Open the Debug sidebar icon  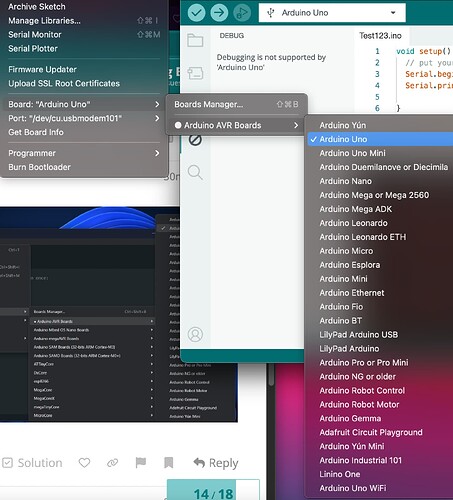195,139
